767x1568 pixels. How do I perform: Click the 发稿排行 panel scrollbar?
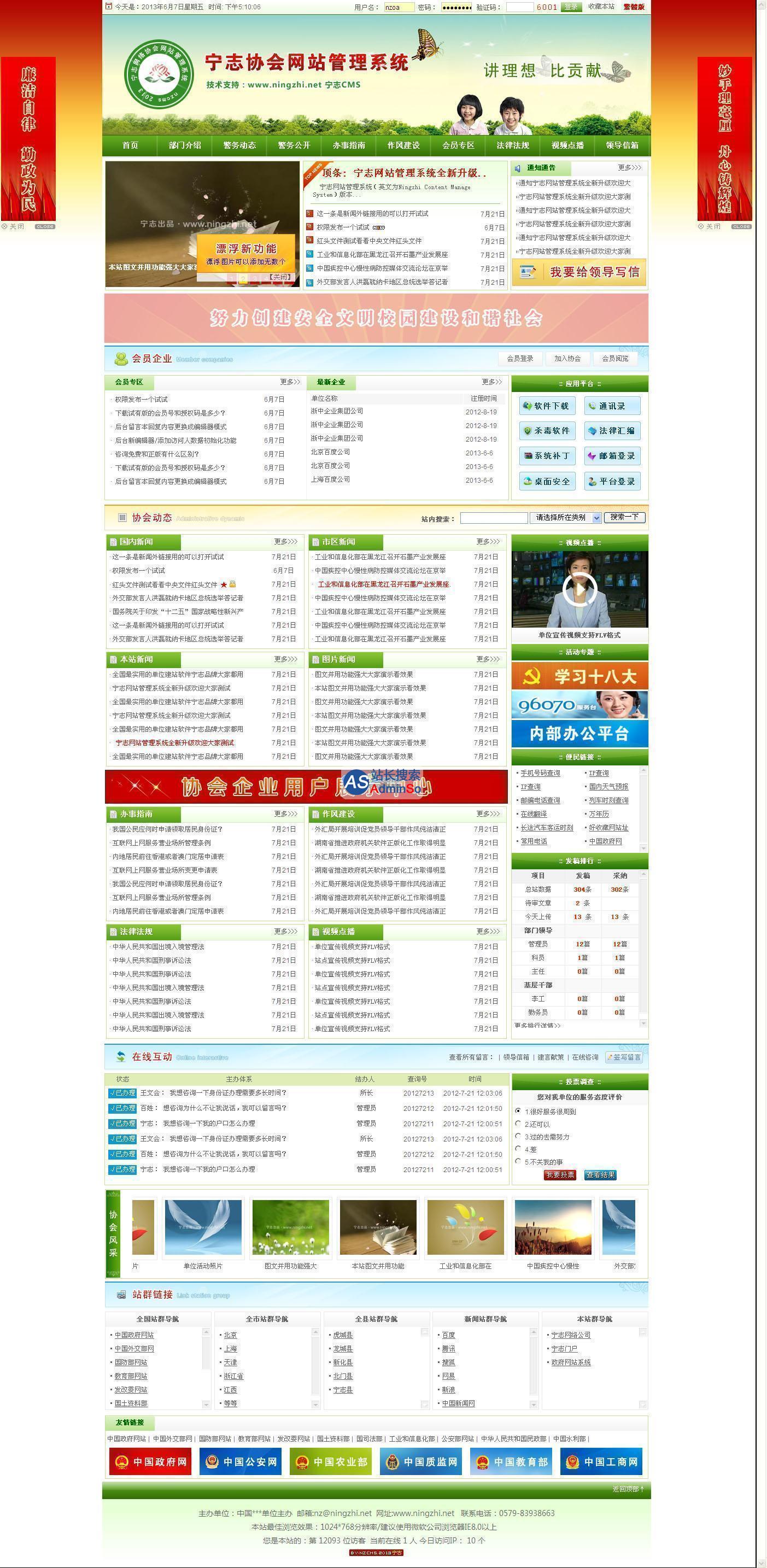click(643, 950)
